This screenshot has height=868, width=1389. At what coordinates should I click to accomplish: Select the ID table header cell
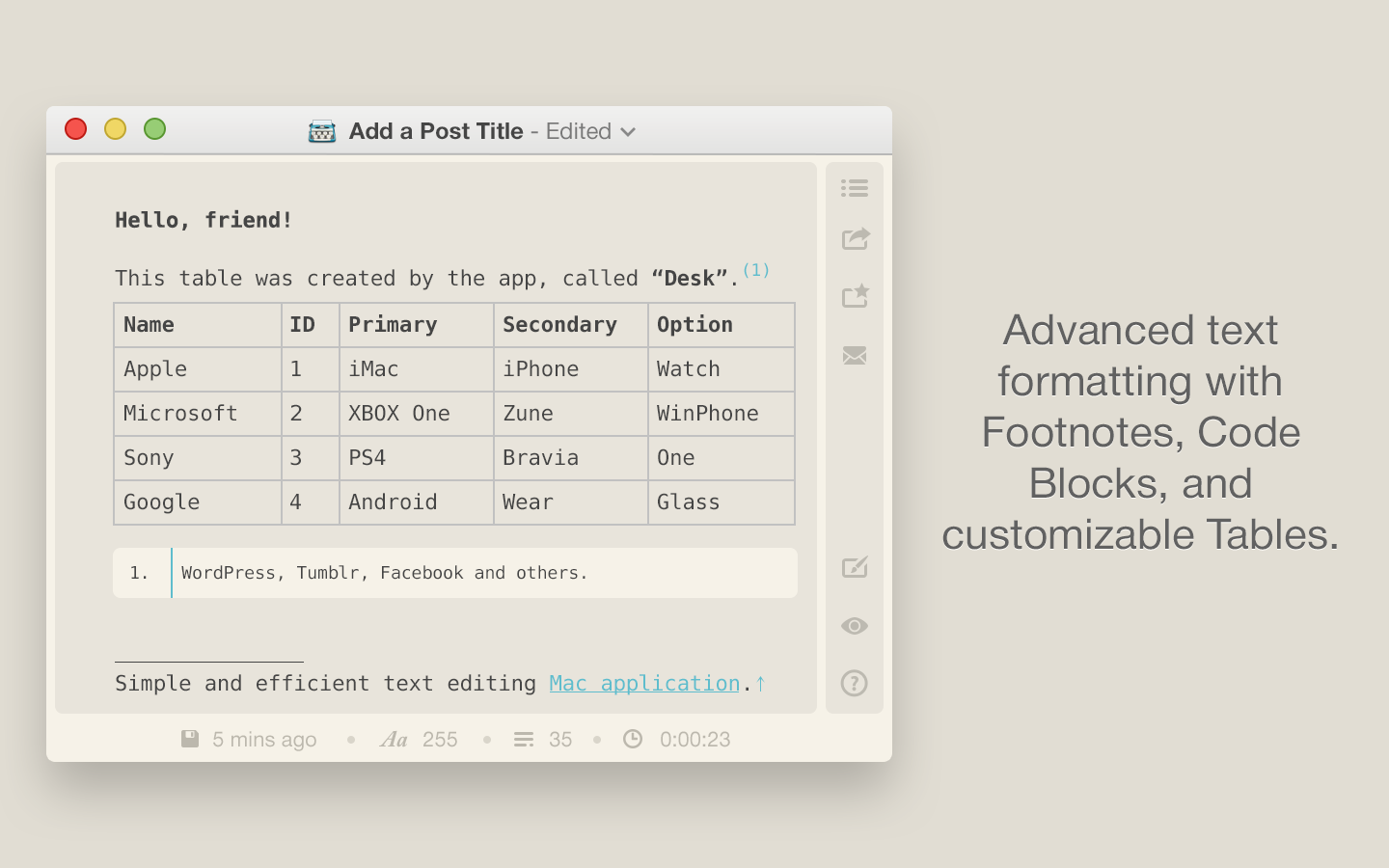click(311, 325)
